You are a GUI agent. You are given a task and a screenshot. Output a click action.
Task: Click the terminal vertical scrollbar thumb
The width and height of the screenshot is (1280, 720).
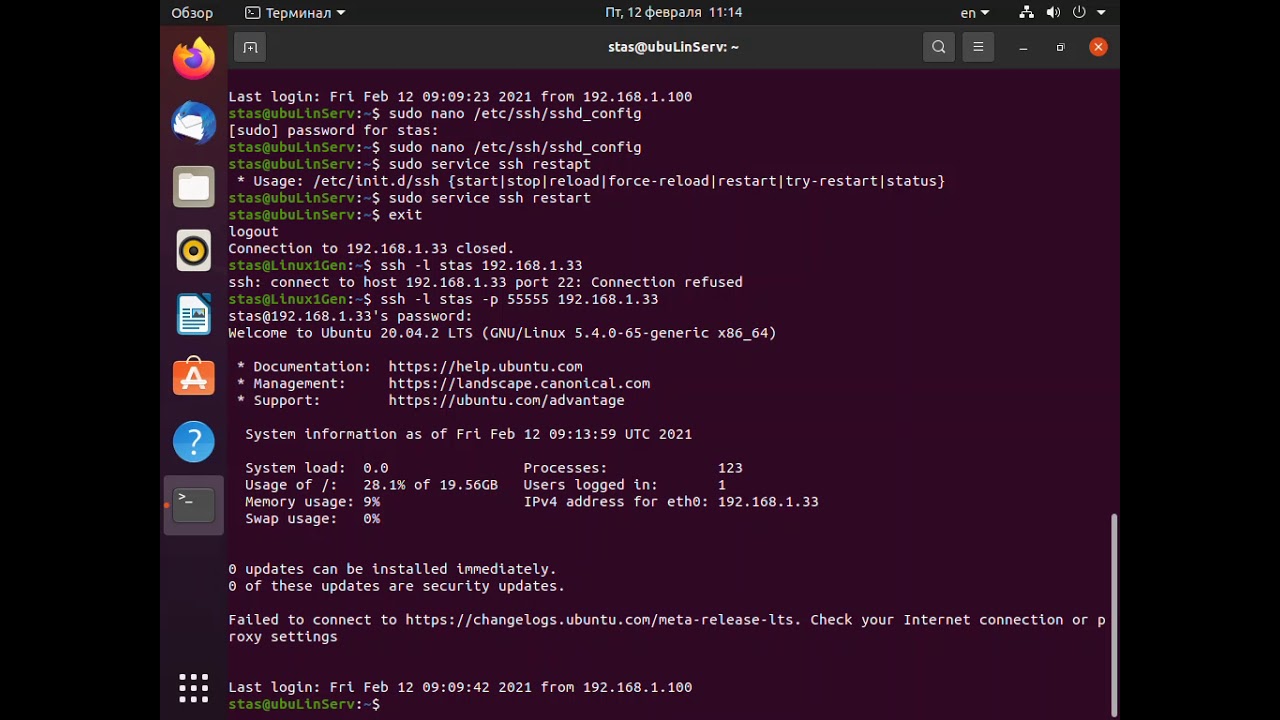[x=1114, y=615]
